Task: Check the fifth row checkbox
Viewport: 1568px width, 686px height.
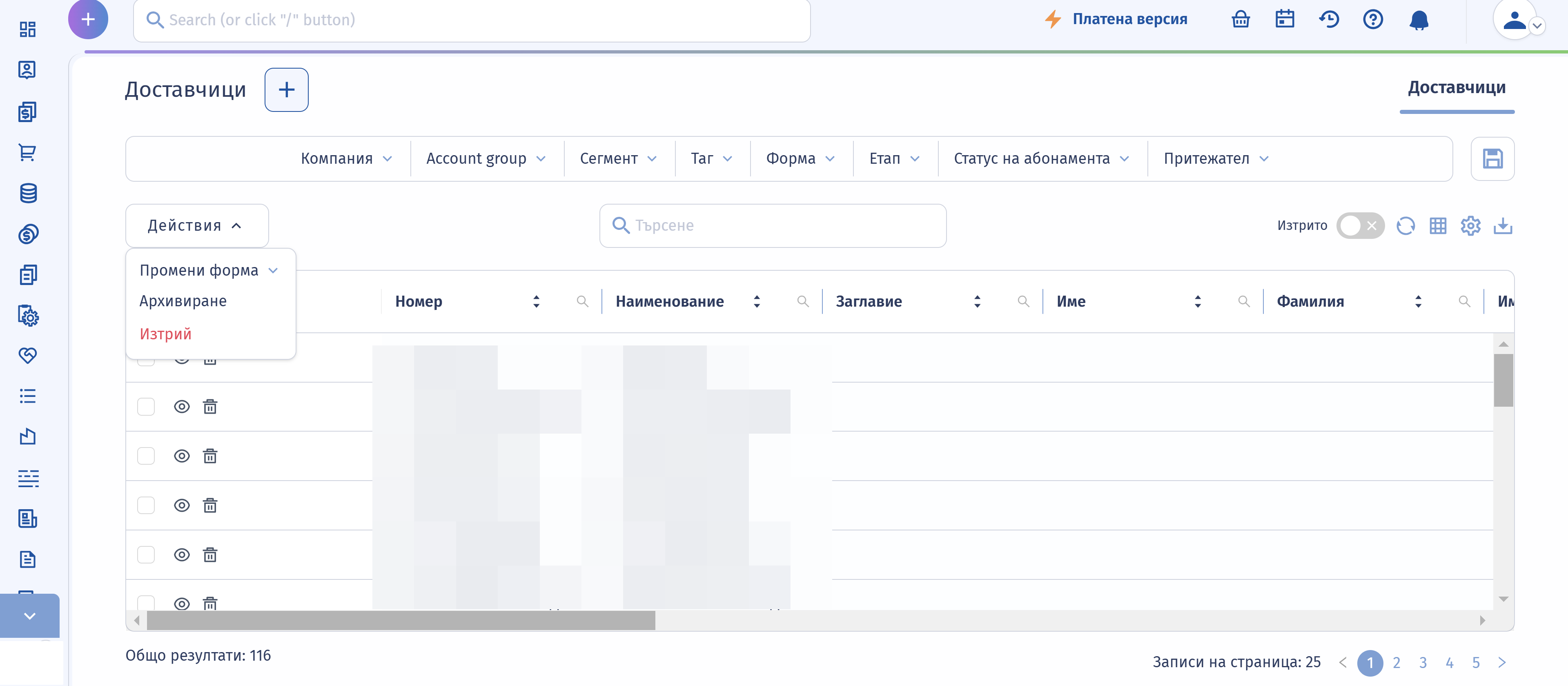Action: [146, 555]
